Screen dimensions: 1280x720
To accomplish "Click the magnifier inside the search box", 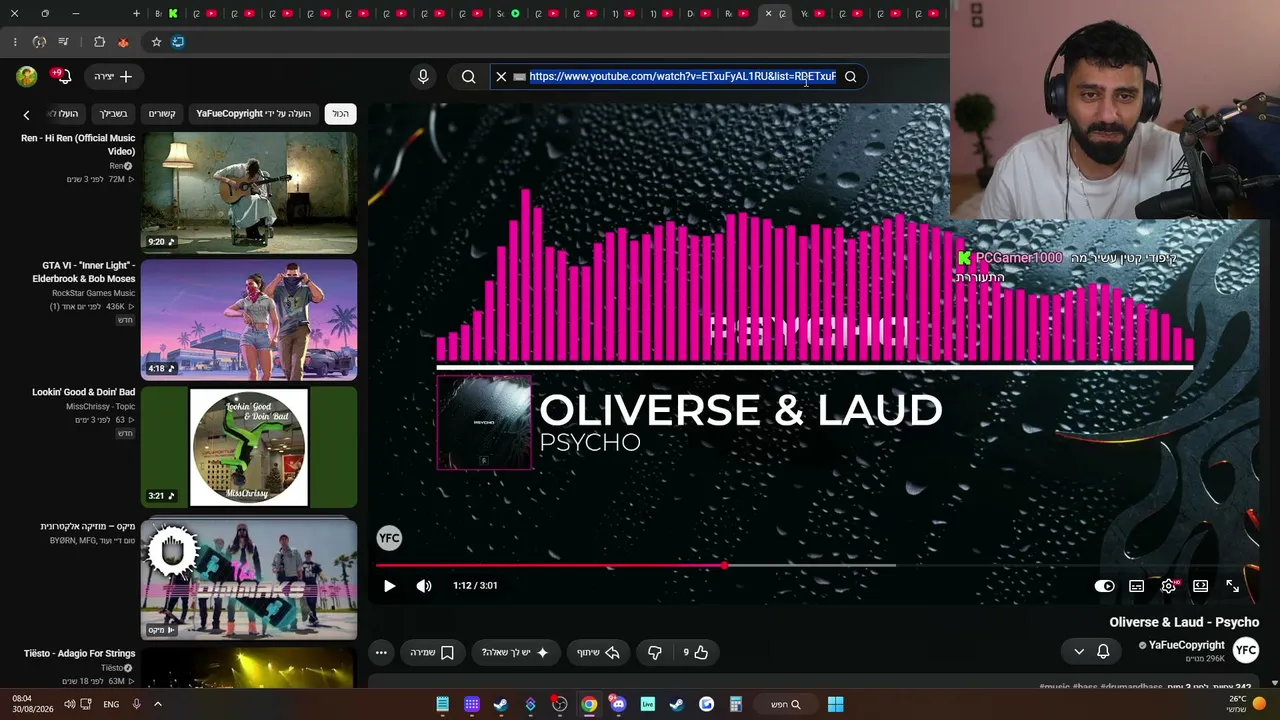I will pos(850,77).
